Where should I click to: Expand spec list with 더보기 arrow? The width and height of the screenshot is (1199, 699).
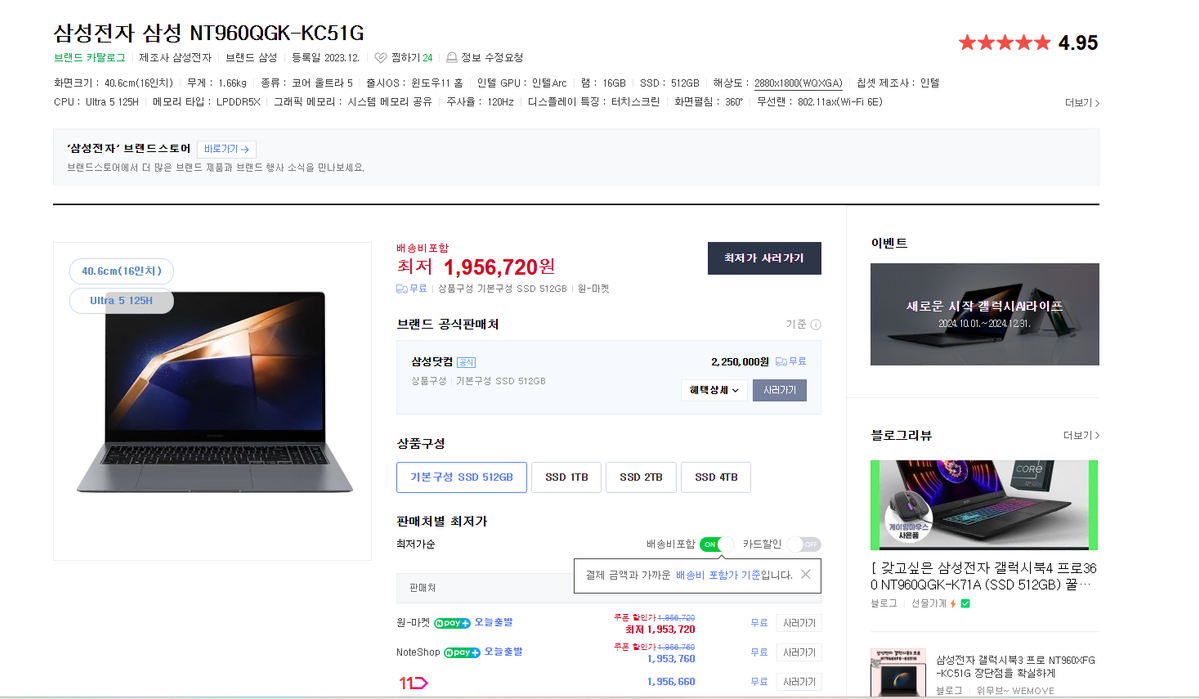tap(1082, 103)
